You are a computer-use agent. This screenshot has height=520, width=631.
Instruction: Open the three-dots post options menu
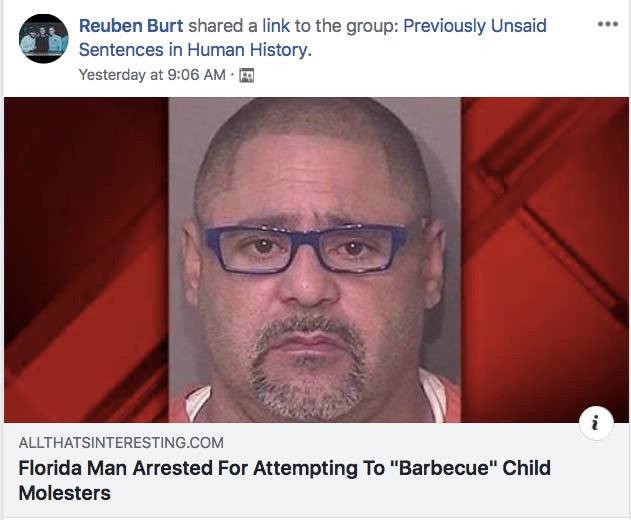tap(607, 25)
